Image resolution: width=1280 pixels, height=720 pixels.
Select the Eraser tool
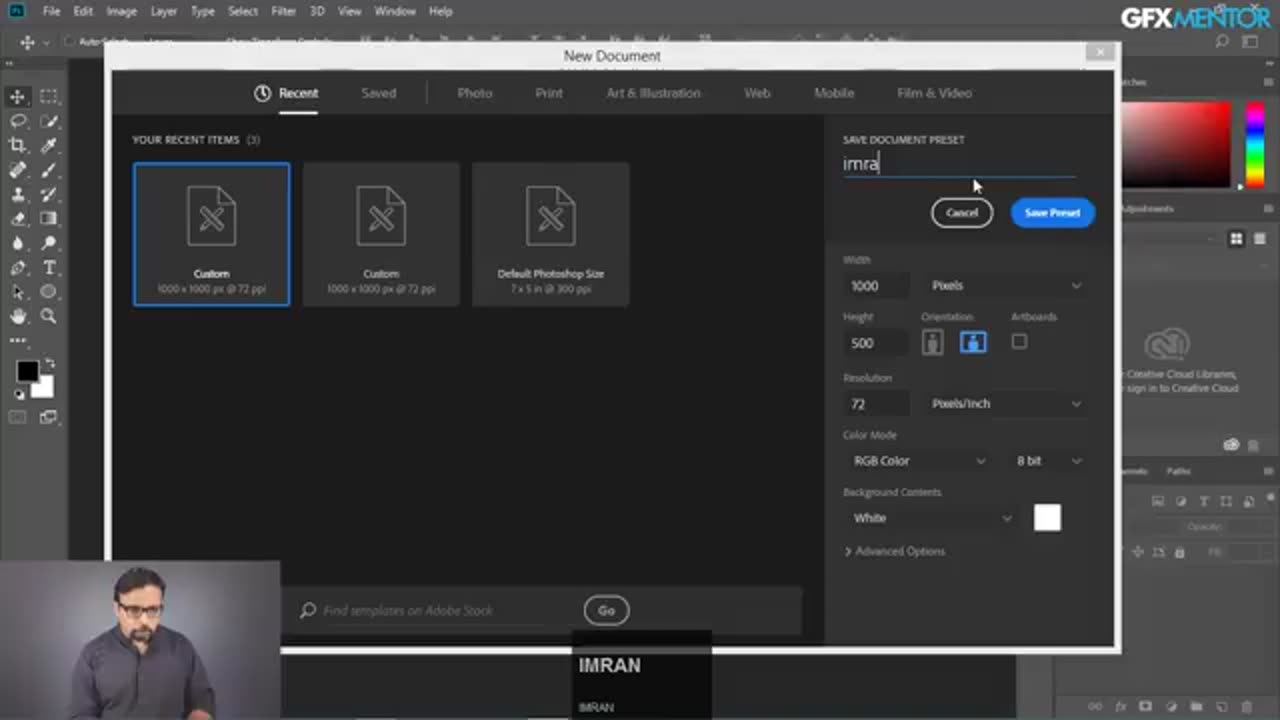[x=18, y=219]
